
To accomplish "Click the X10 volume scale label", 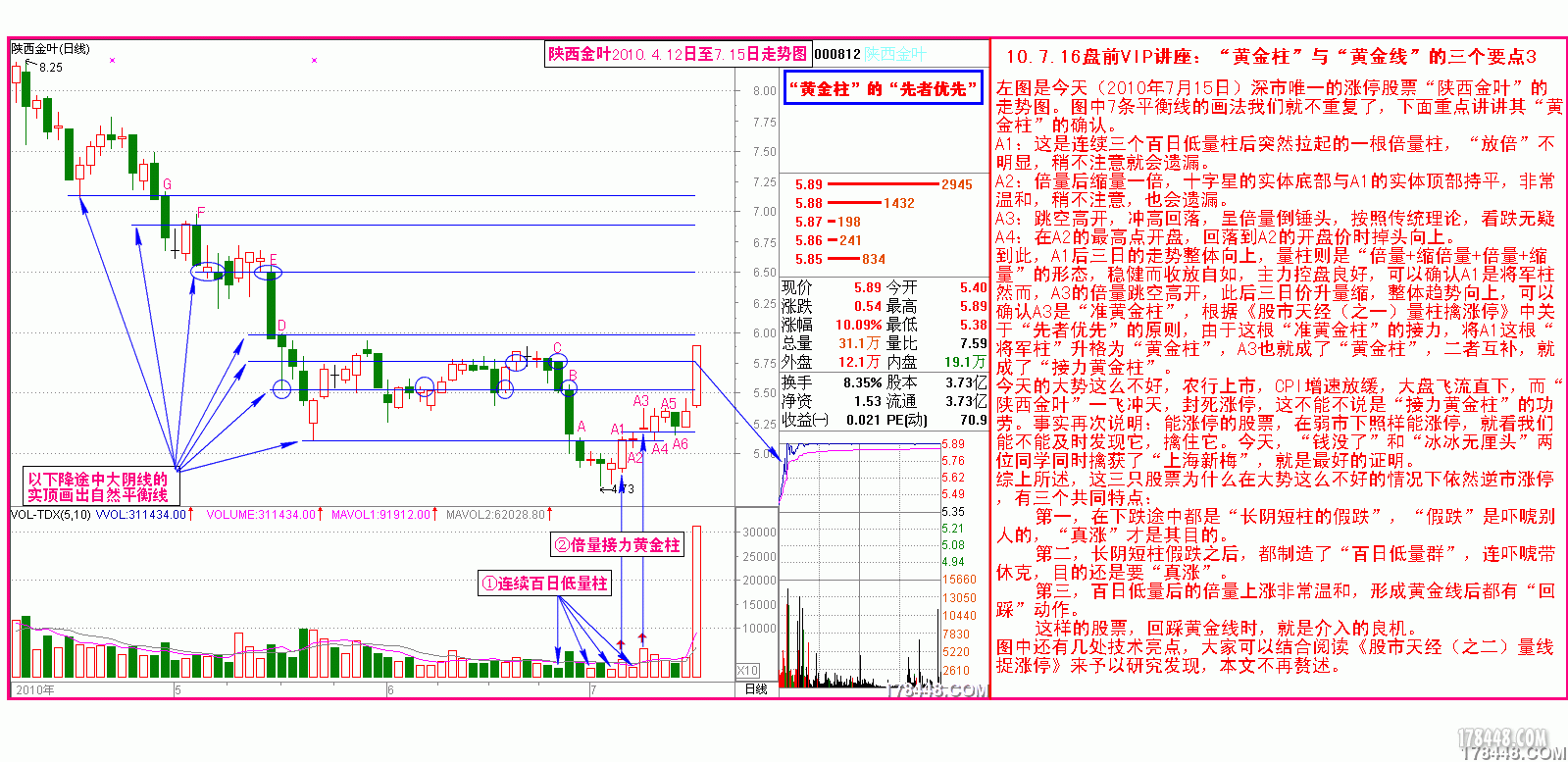I will 748,671.
